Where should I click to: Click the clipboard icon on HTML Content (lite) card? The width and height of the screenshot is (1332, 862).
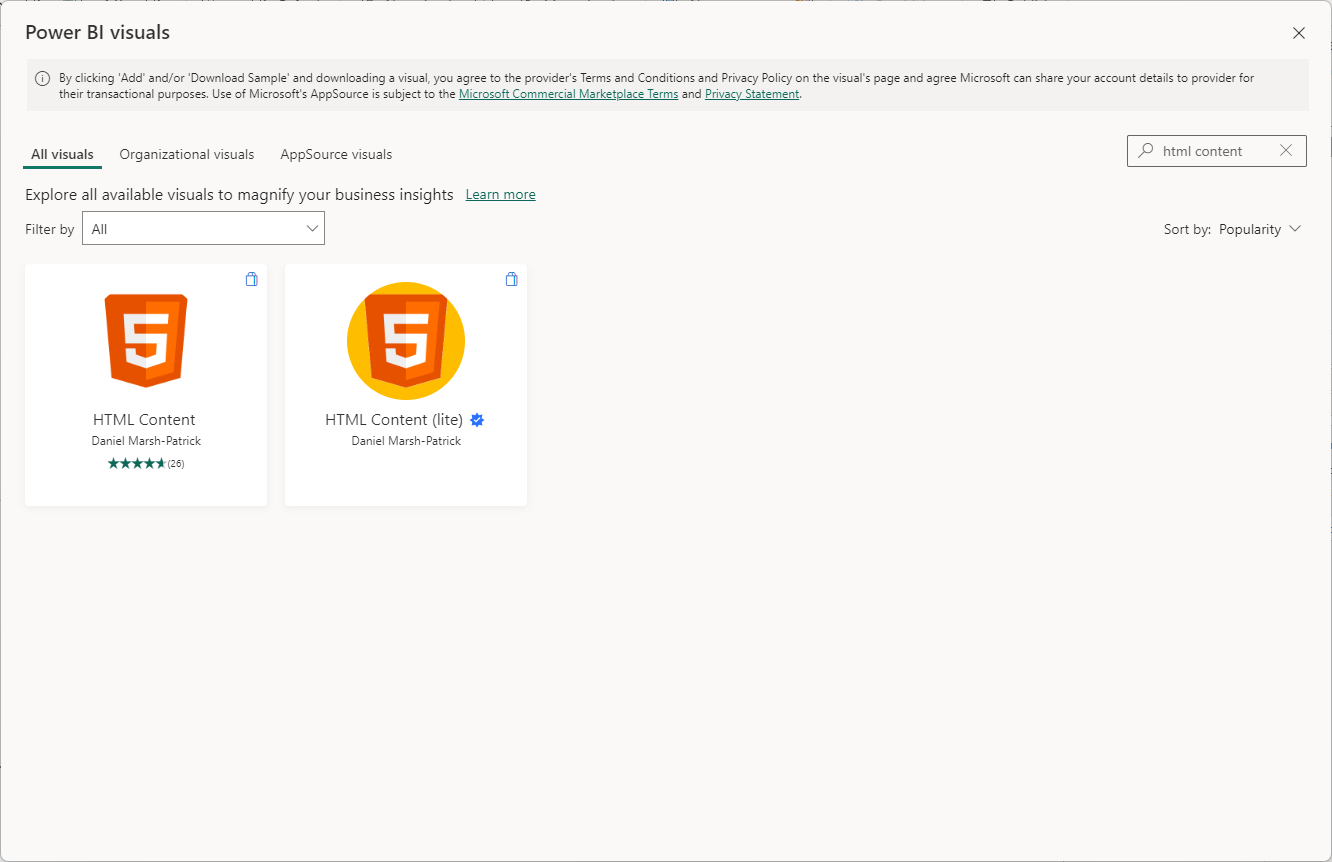tap(511, 279)
